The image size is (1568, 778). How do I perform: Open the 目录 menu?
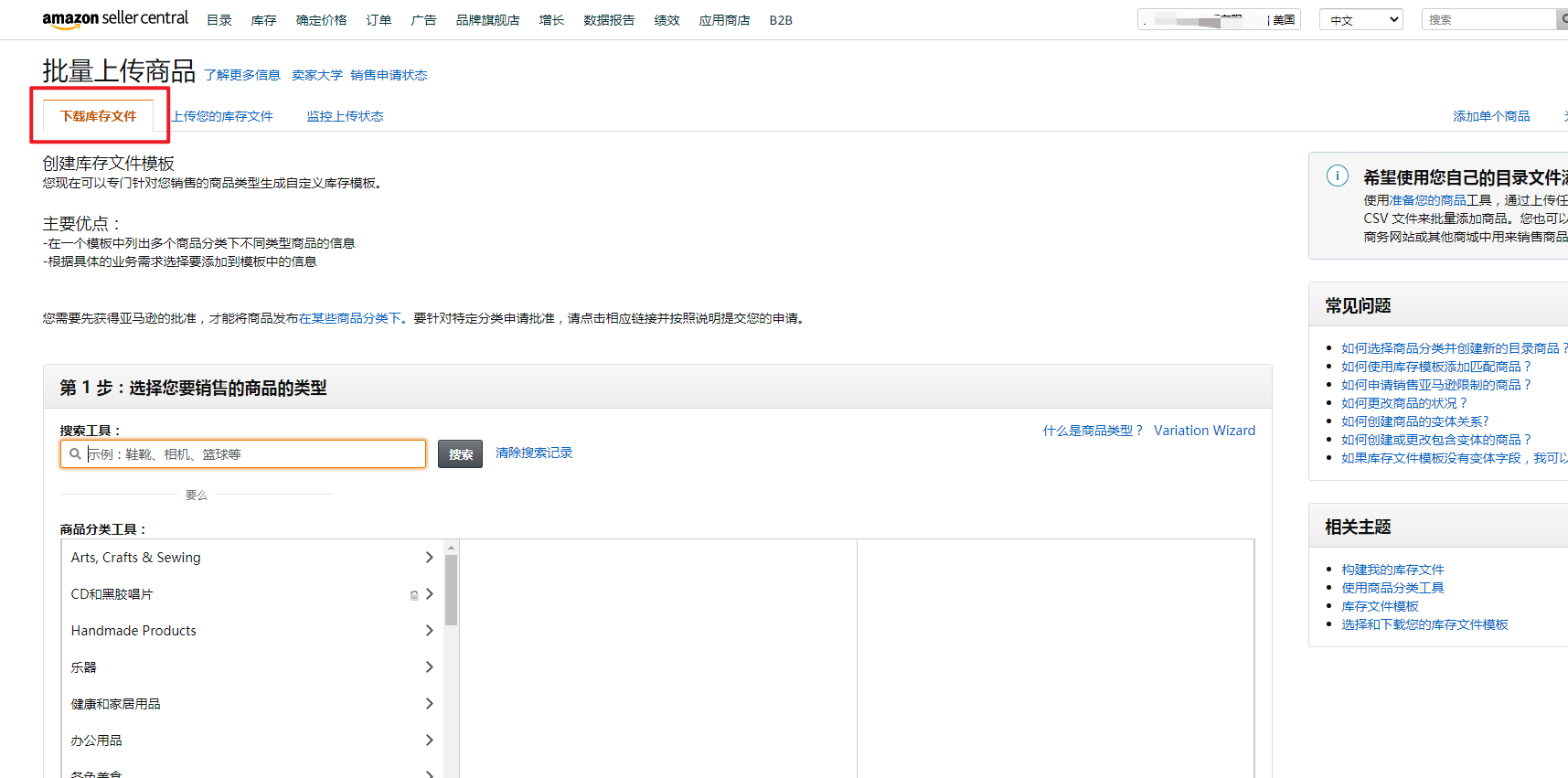point(219,20)
